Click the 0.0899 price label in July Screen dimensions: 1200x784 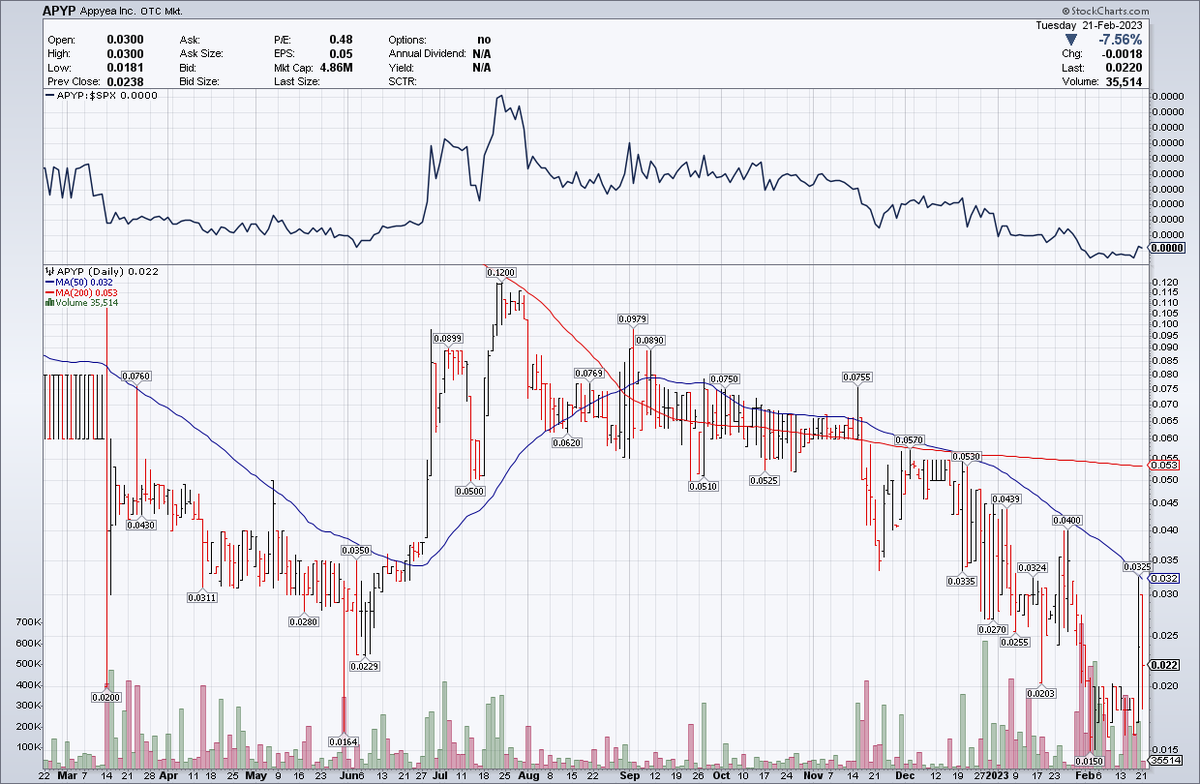click(448, 338)
